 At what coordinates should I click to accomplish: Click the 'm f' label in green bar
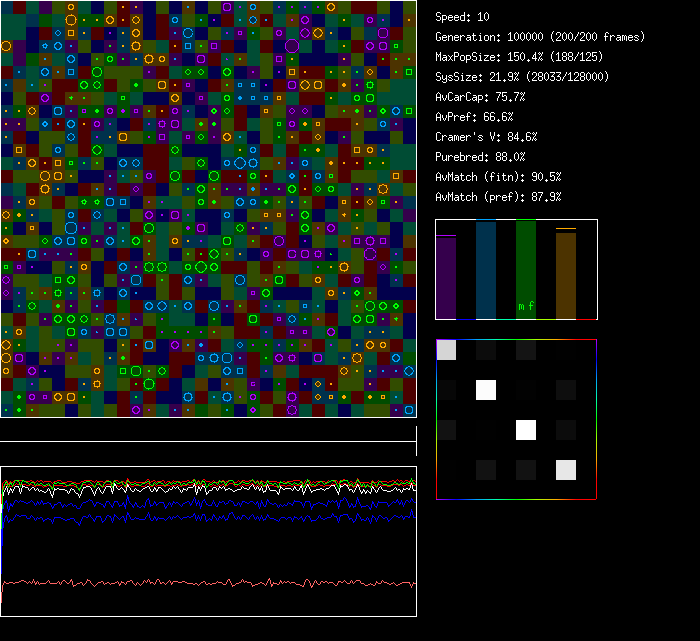point(526,306)
